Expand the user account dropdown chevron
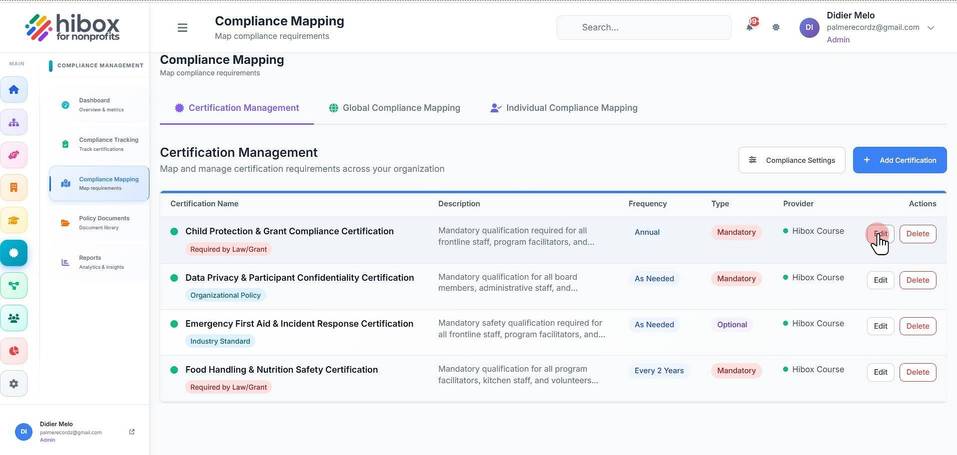Viewport: 957px width, 455px height. pyautogui.click(x=931, y=27)
